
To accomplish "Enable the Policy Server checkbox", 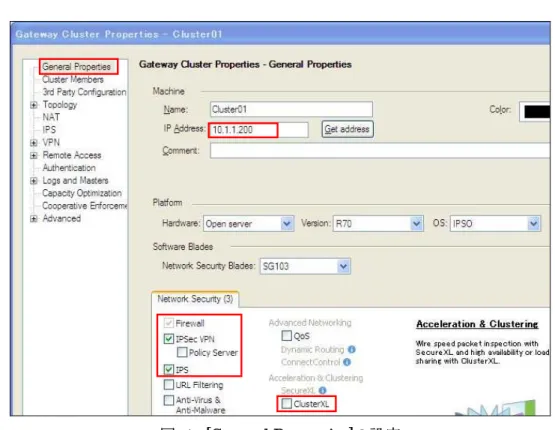I will (x=182, y=352).
